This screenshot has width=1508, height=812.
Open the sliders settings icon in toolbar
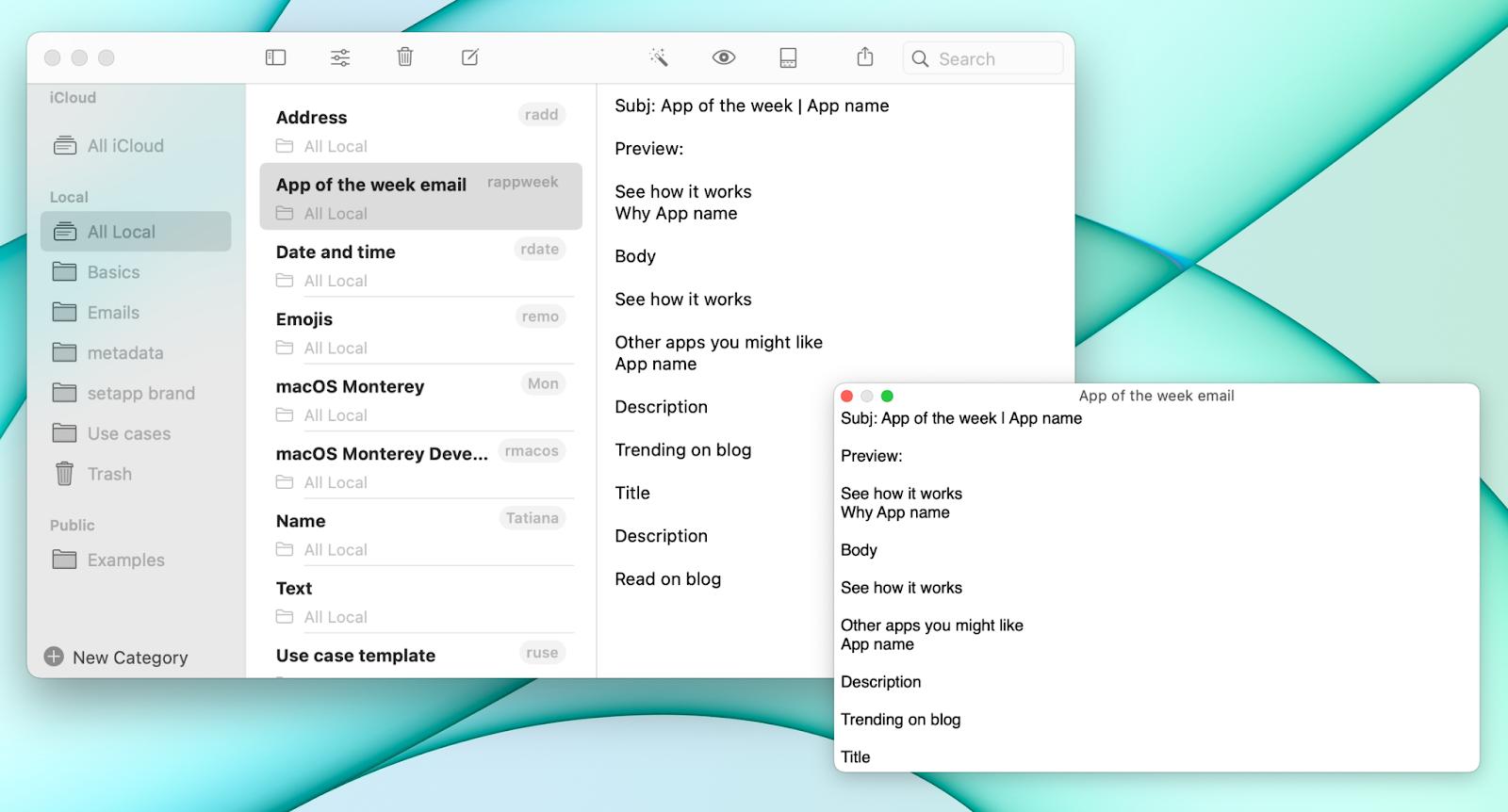340,58
